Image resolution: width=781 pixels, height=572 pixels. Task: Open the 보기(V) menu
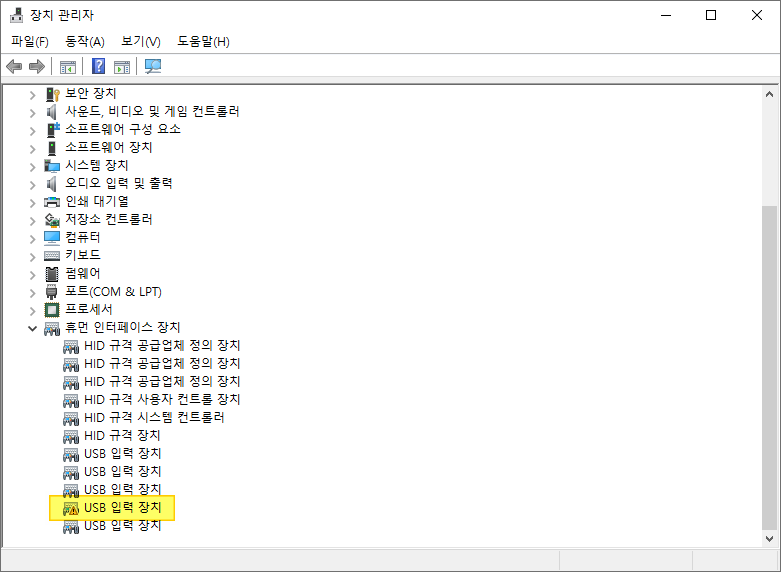coord(141,41)
